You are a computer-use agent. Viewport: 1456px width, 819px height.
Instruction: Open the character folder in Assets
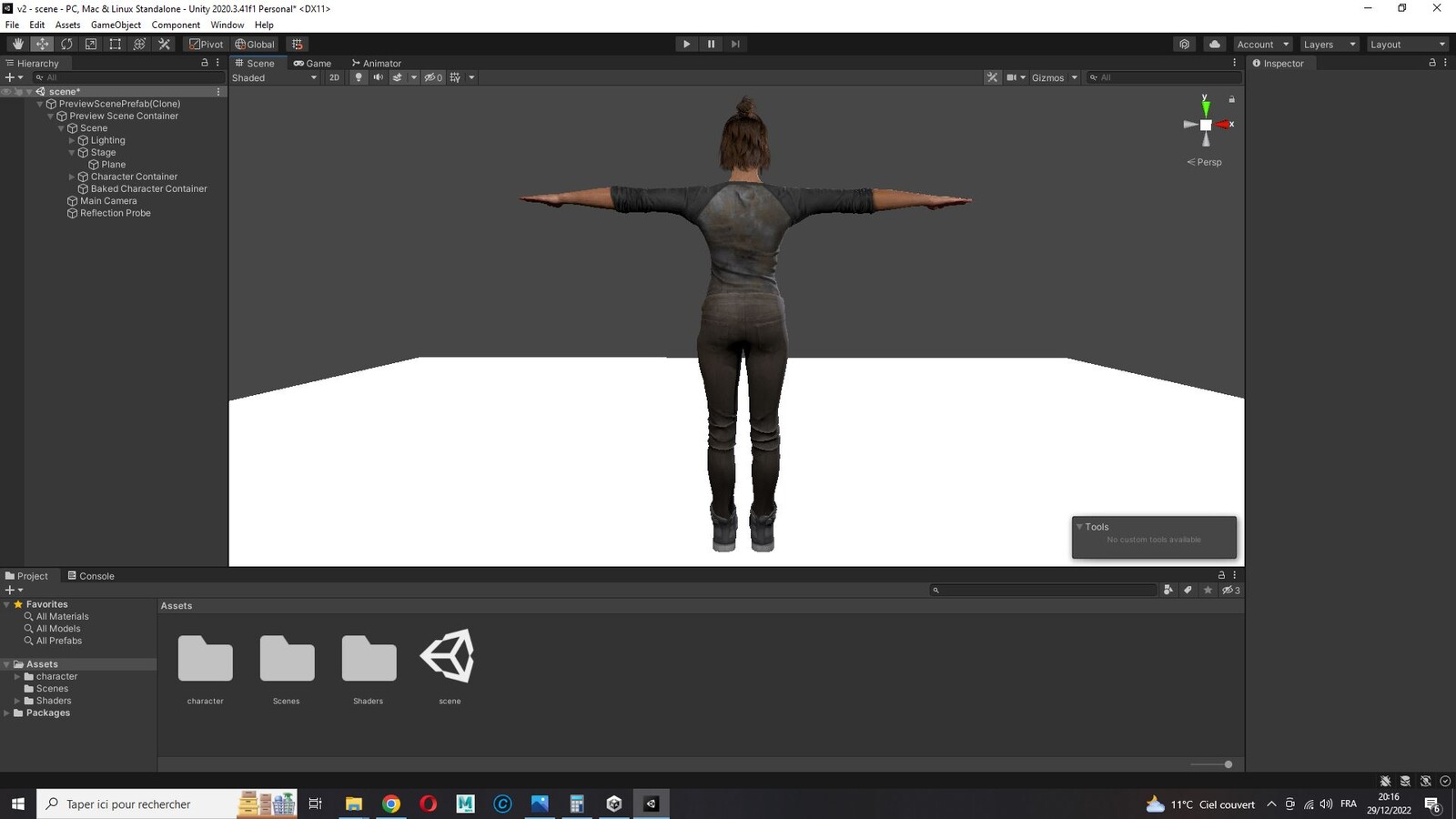pyautogui.click(x=205, y=667)
